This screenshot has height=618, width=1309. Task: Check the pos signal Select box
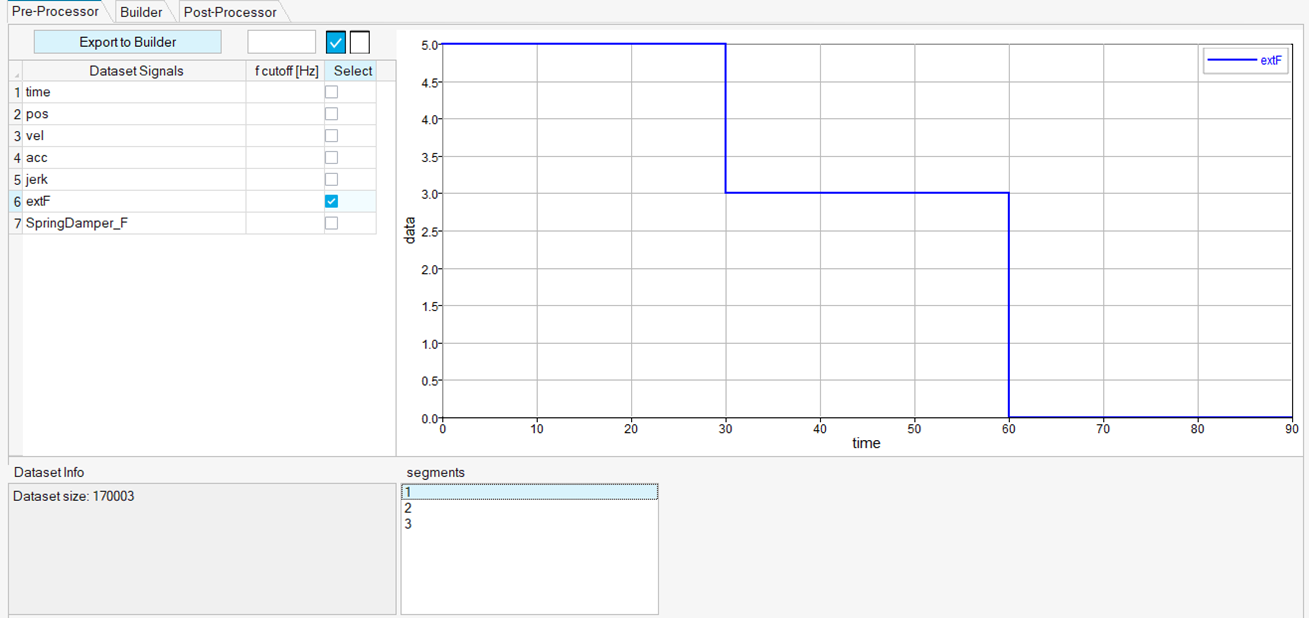(331, 114)
